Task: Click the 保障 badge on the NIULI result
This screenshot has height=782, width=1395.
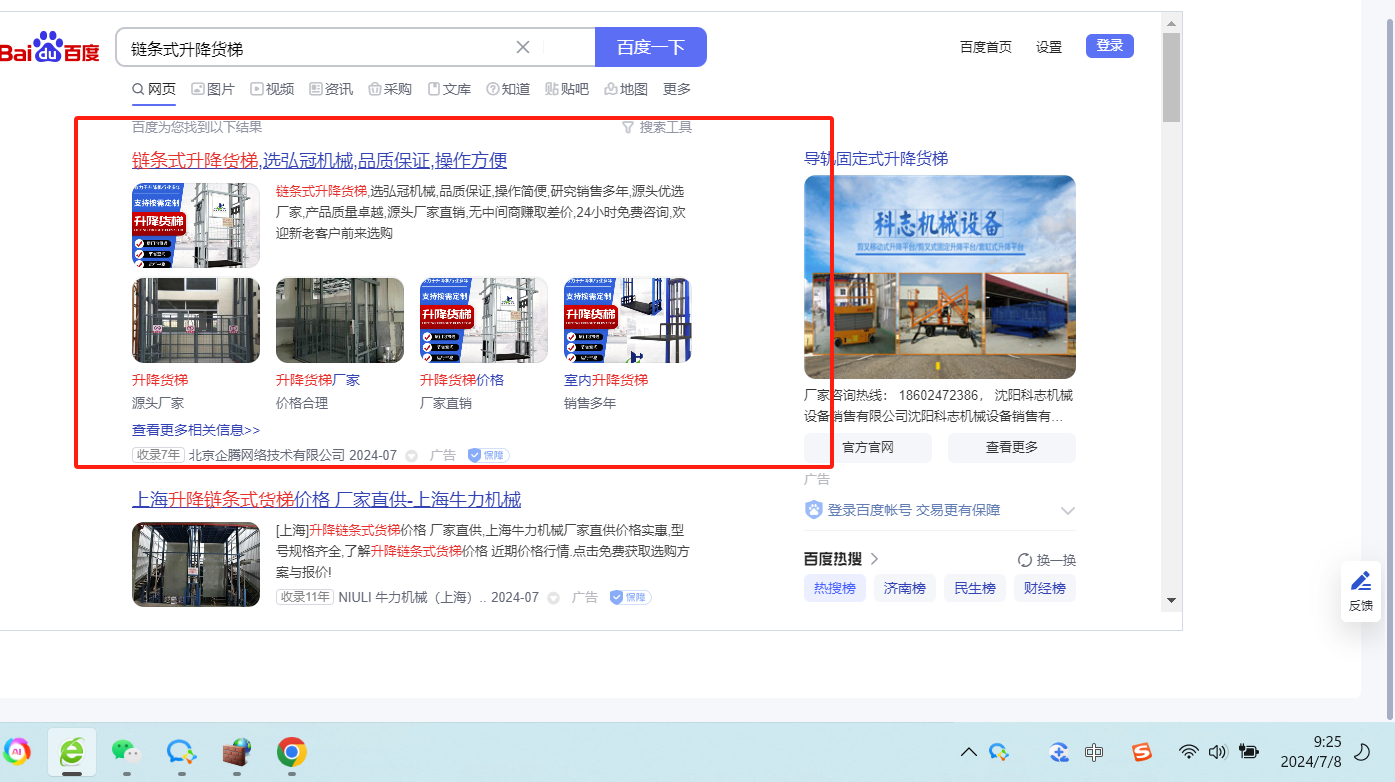Action: 630,597
